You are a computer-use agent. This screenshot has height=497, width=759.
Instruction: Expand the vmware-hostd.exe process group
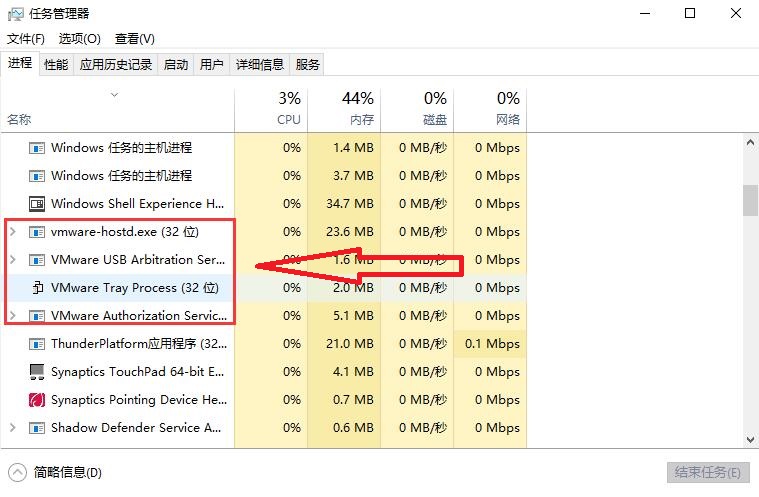click(13, 232)
